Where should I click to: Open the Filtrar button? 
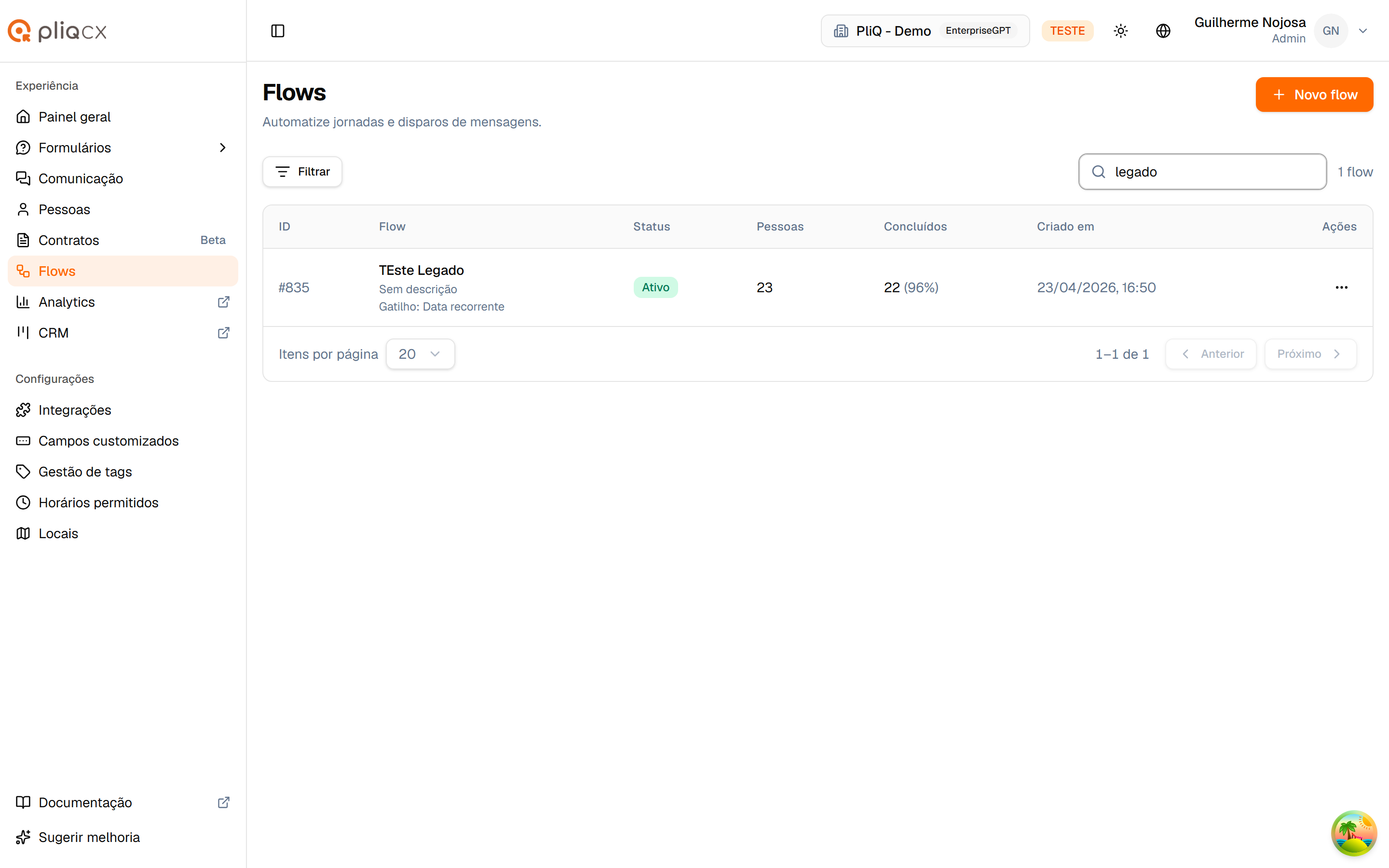click(302, 172)
